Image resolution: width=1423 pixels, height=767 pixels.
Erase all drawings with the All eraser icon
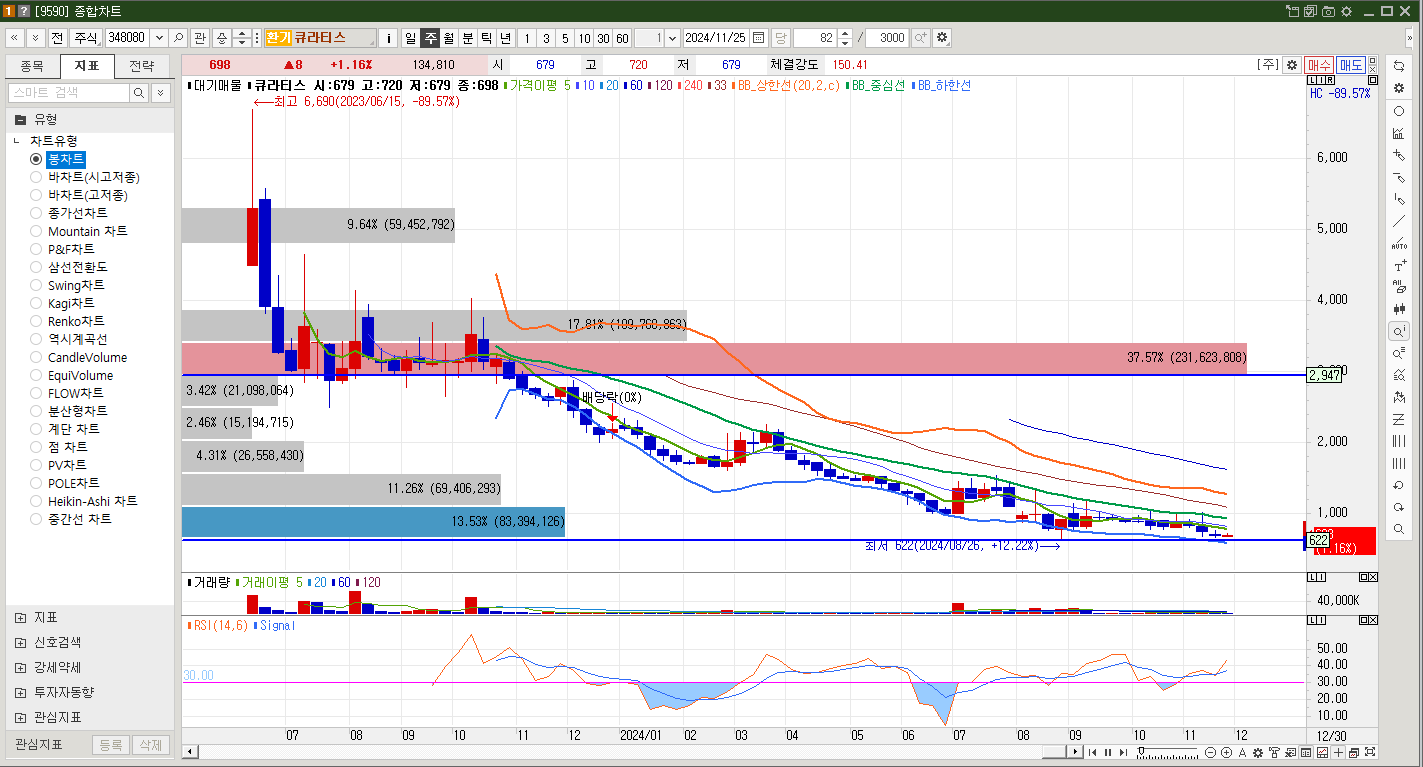(1398, 287)
